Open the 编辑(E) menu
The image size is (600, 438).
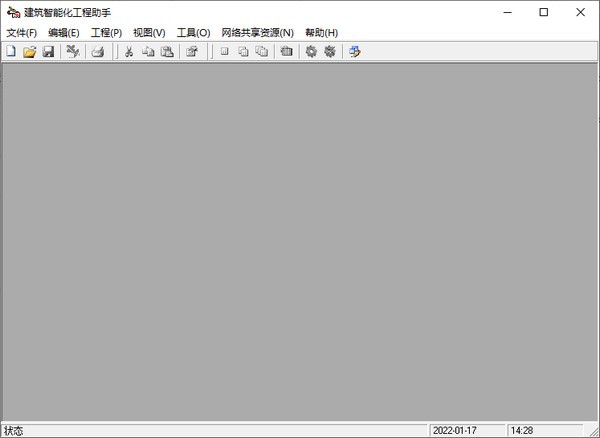click(63, 32)
